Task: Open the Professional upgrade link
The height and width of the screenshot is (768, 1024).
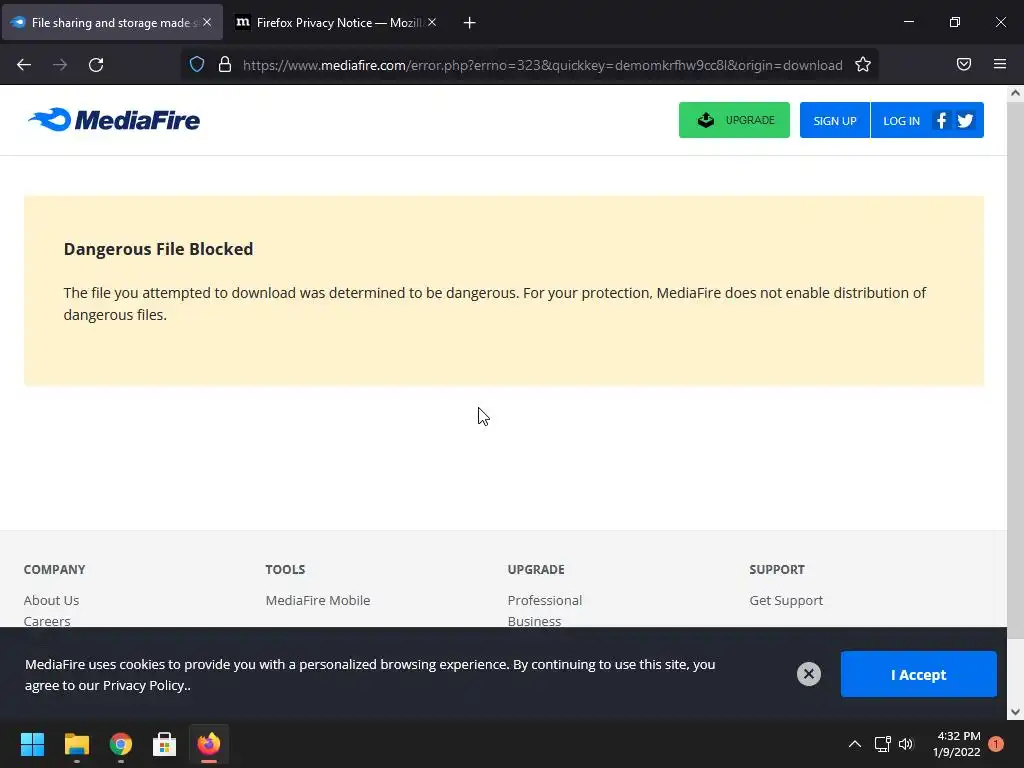Action: click(545, 600)
